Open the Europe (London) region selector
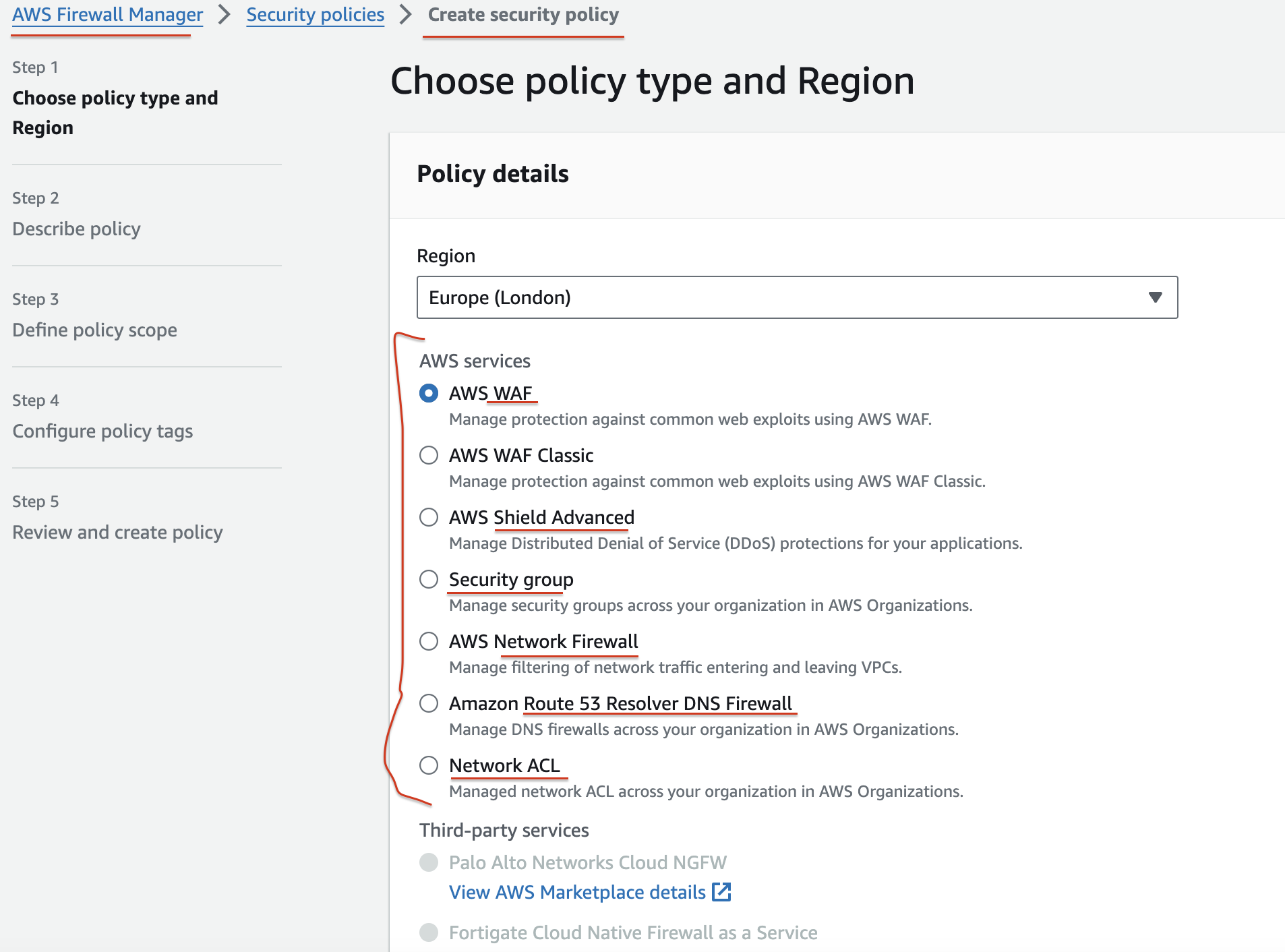The height and width of the screenshot is (952, 1285). click(x=796, y=297)
